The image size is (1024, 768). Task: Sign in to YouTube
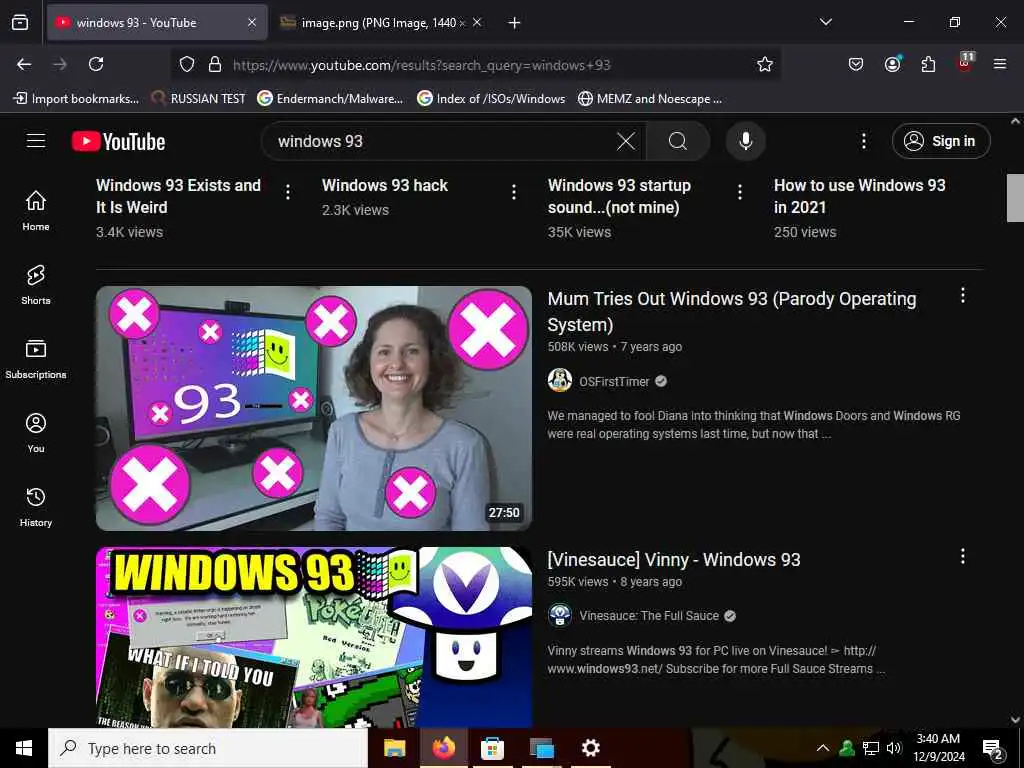coord(941,141)
